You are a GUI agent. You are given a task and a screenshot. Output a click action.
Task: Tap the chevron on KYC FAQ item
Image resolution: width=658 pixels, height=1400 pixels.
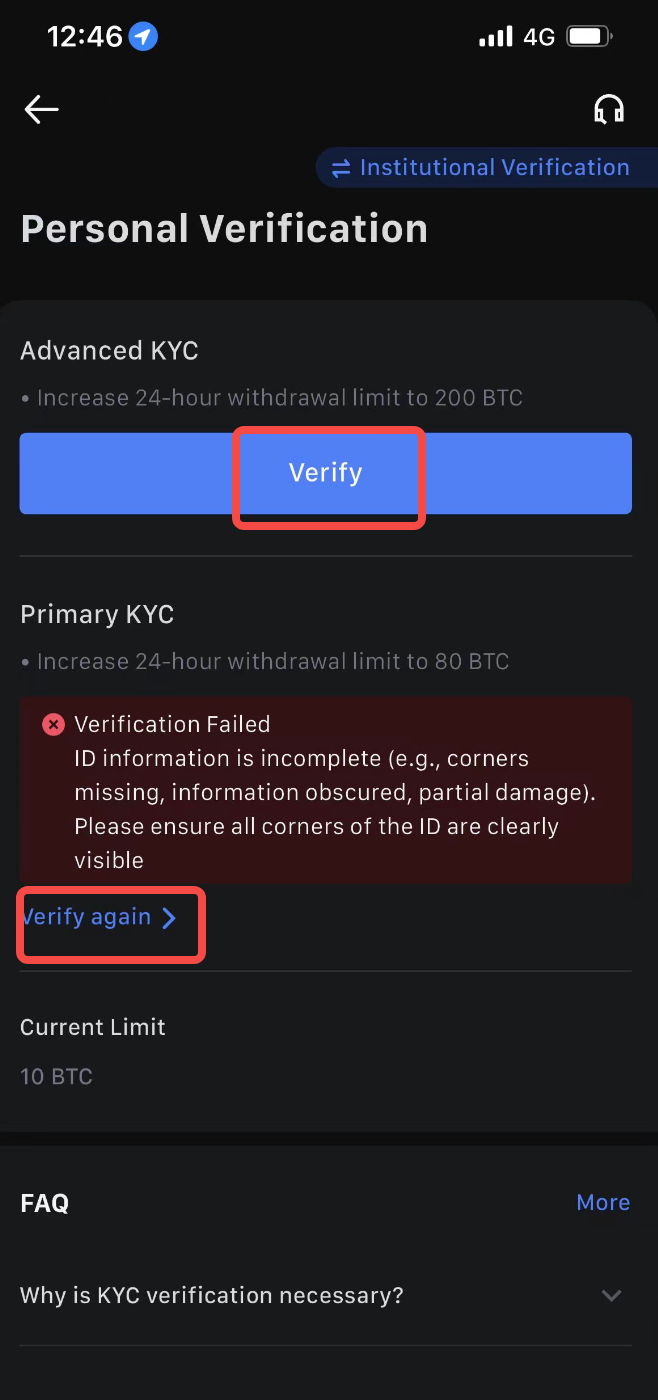coord(611,1296)
